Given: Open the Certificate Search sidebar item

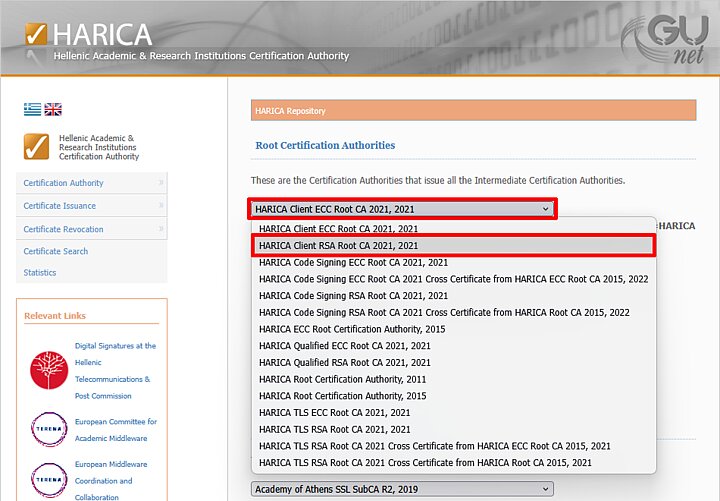Looking at the screenshot, I should coord(56,251).
